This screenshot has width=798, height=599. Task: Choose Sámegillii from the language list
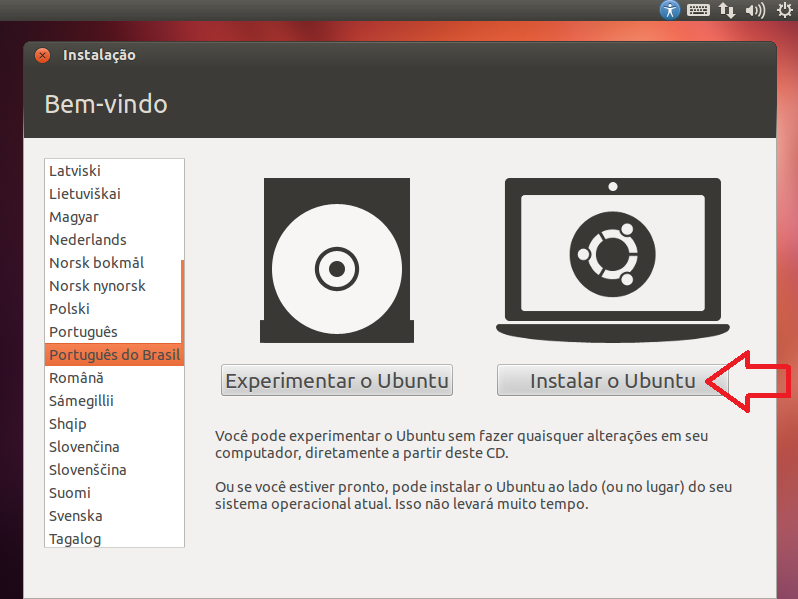[114, 401]
